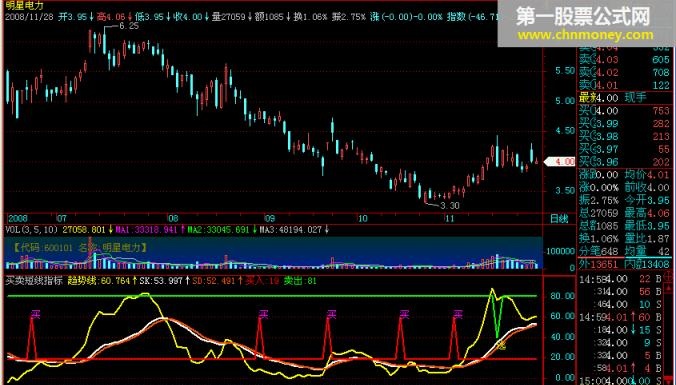Click the sell order row at 4.03
This screenshot has height=385, width=676.
(x=624, y=59)
